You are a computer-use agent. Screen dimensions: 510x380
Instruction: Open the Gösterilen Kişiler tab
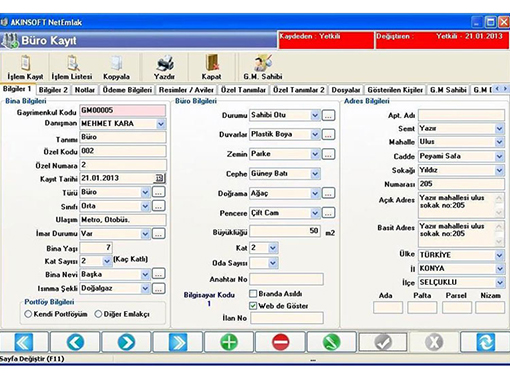coord(395,90)
